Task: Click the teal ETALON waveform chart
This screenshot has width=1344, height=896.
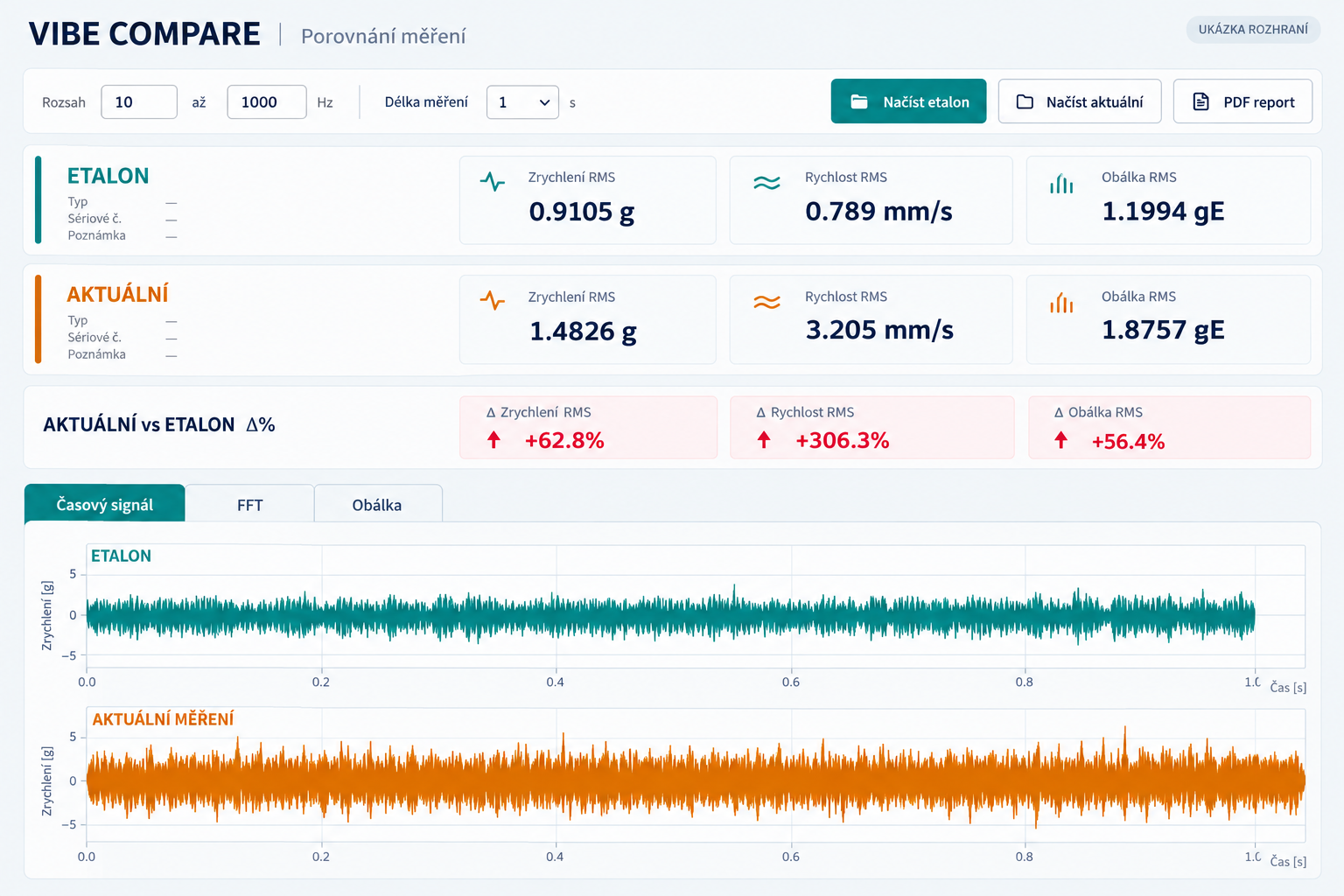Action: (696, 605)
